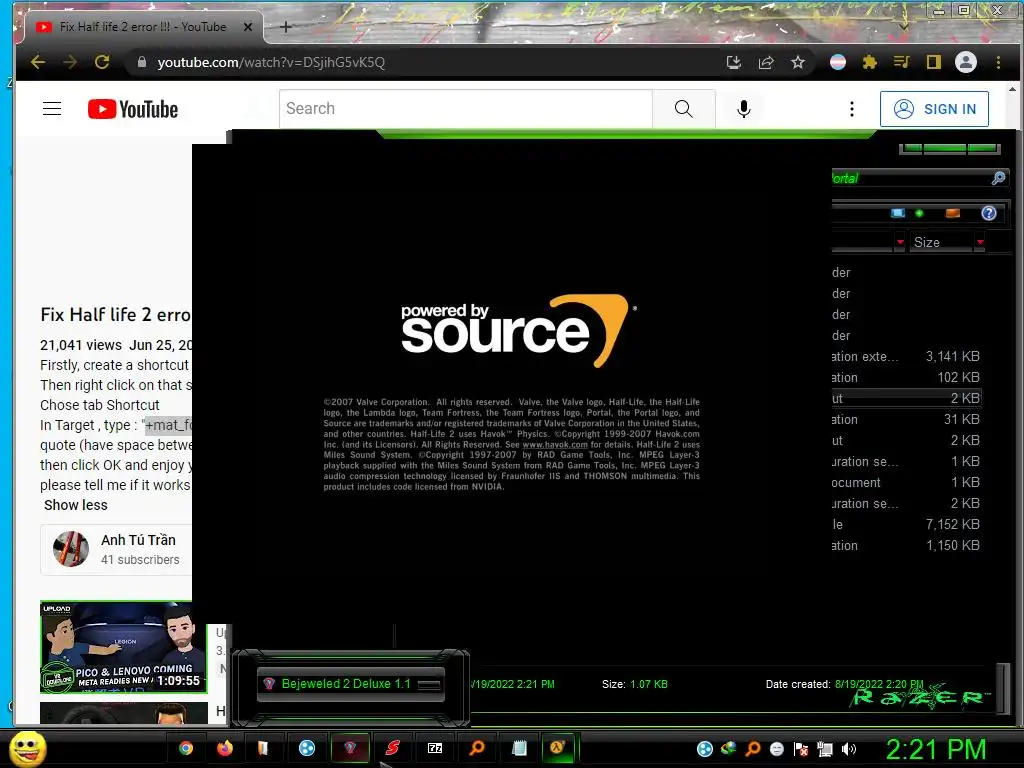Click the network tray icon
Viewport: 1024px width, 768px height.
(825, 749)
